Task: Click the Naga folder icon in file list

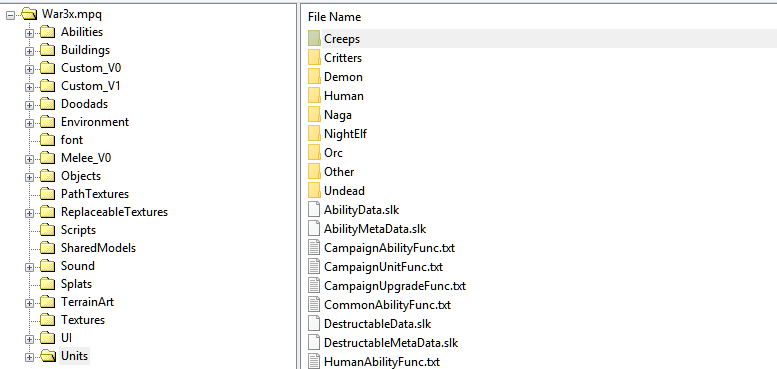Action: (x=314, y=114)
